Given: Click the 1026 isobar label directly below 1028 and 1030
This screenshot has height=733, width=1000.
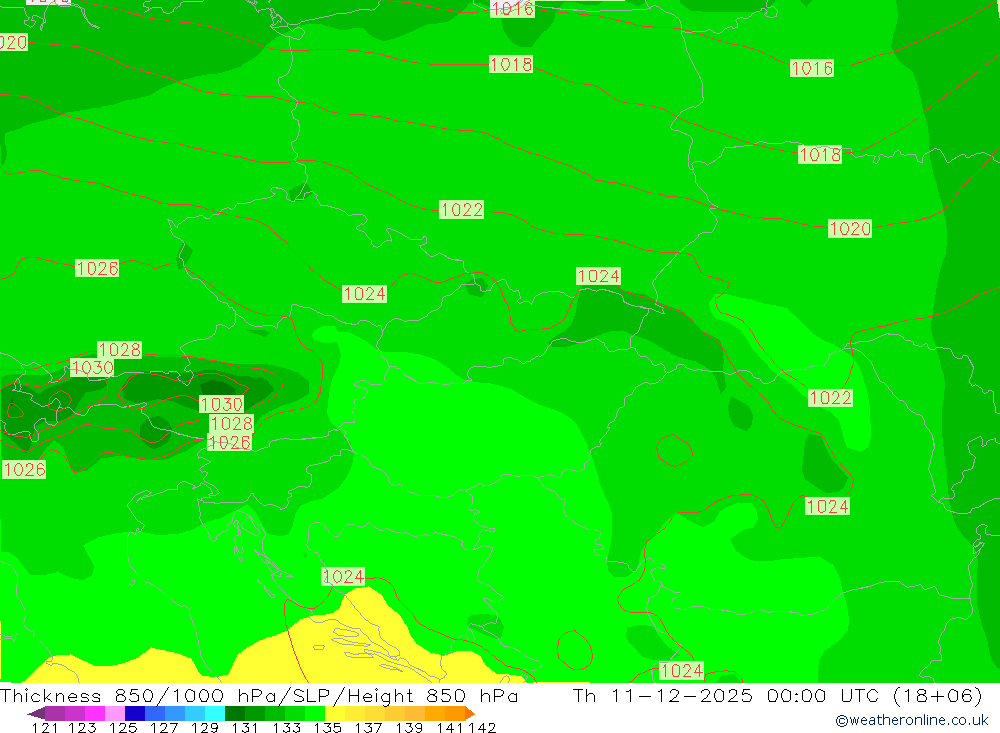Looking at the screenshot, I should (230, 442).
